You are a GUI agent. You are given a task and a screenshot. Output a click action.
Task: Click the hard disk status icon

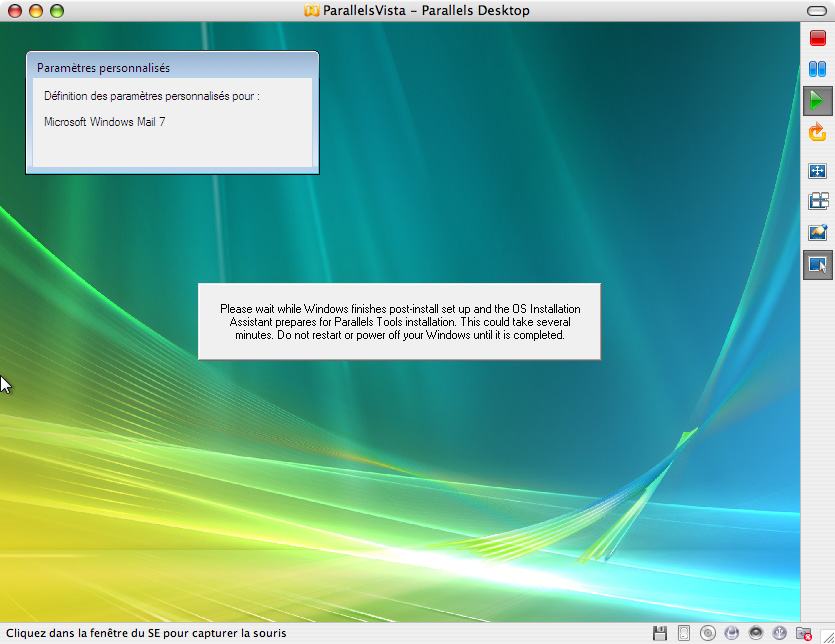tap(684, 633)
